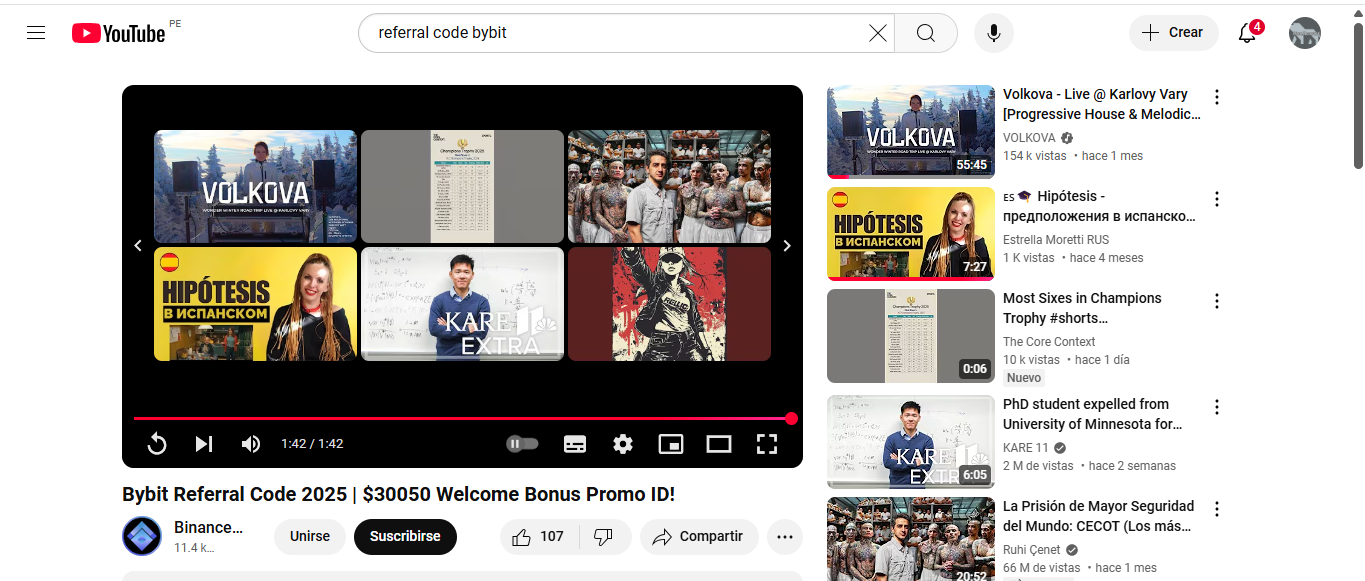
Task: Open 'La Prisión de Mayor Seguridad' title
Action: (x=1099, y=516)
